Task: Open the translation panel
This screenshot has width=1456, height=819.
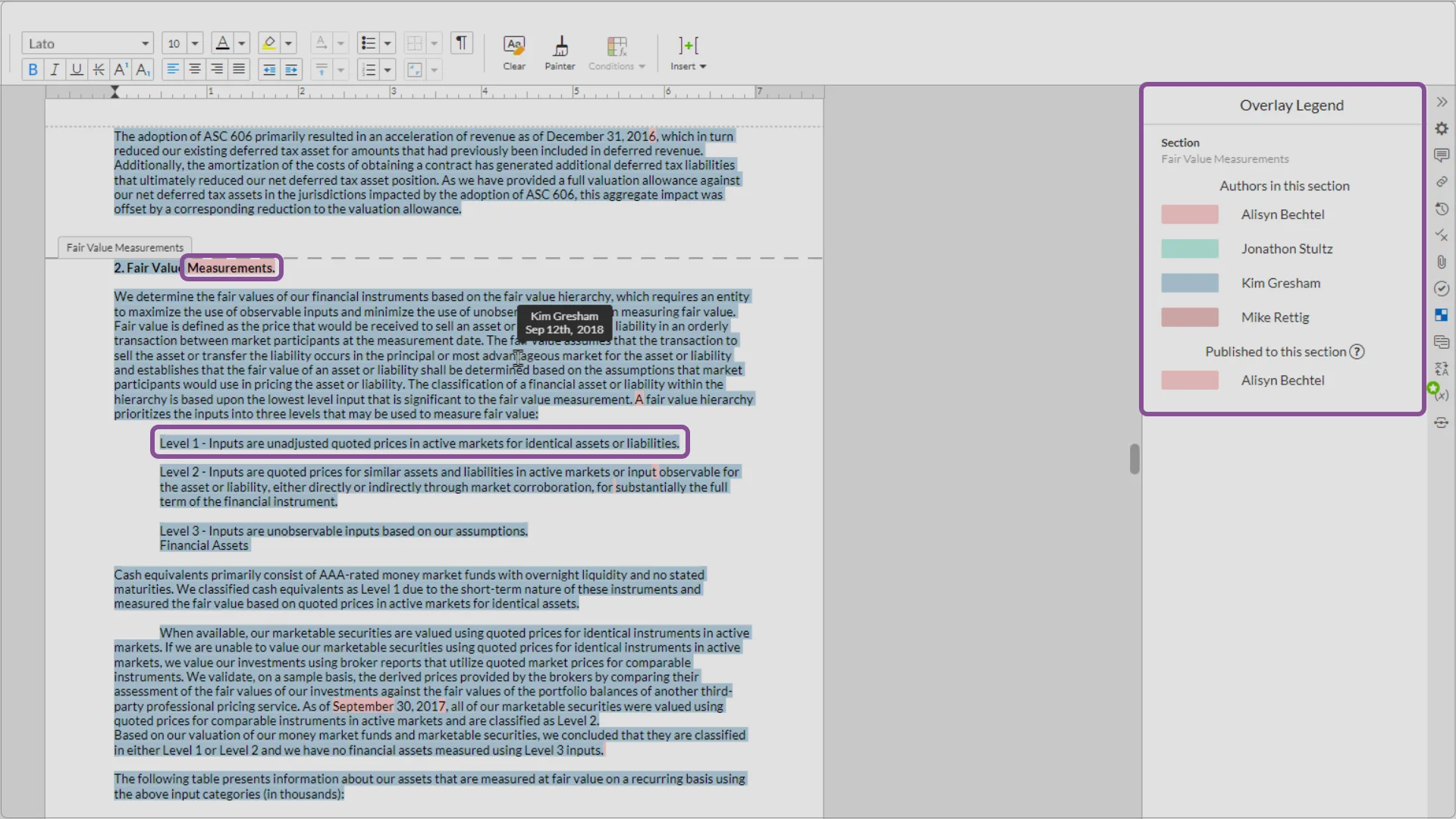Action: pyautogui.click(x=1442, y=368)
